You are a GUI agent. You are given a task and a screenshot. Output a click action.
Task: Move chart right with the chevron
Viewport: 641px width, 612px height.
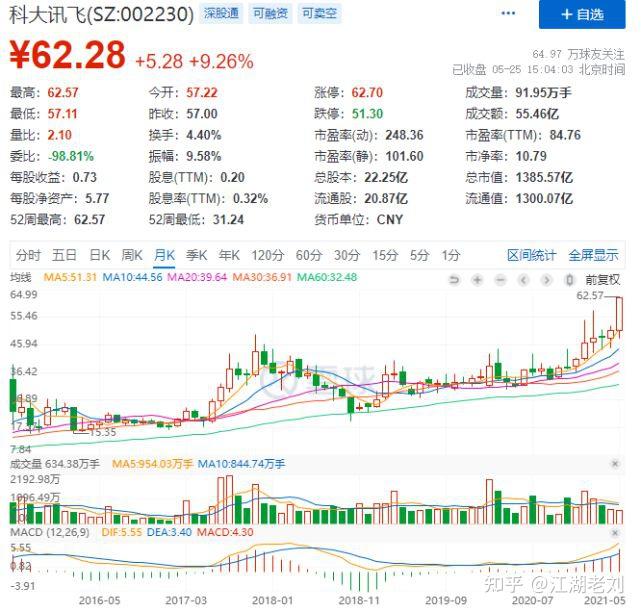point(546,280)
